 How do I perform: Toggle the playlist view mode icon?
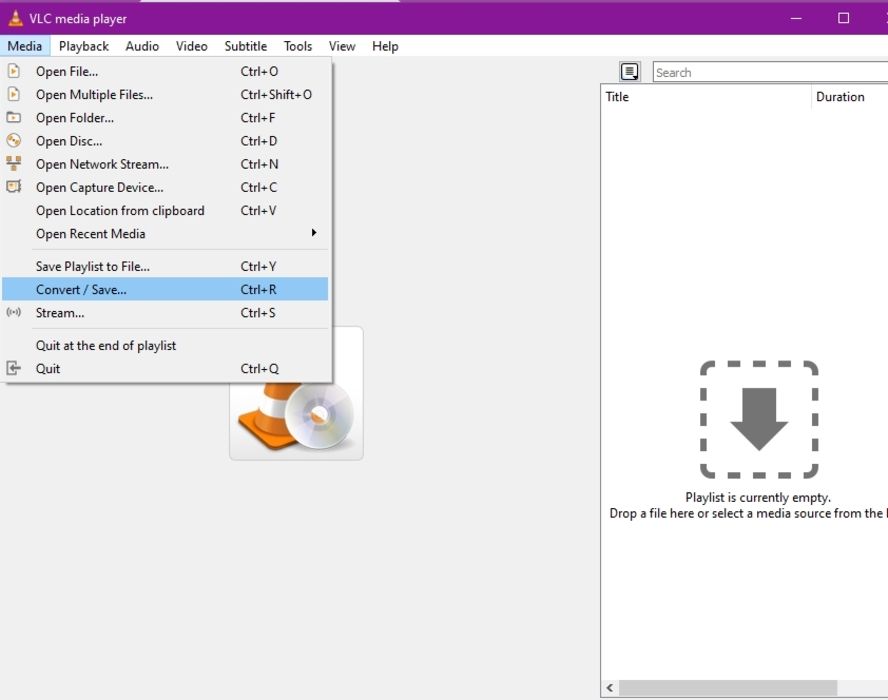click(630, 72)
